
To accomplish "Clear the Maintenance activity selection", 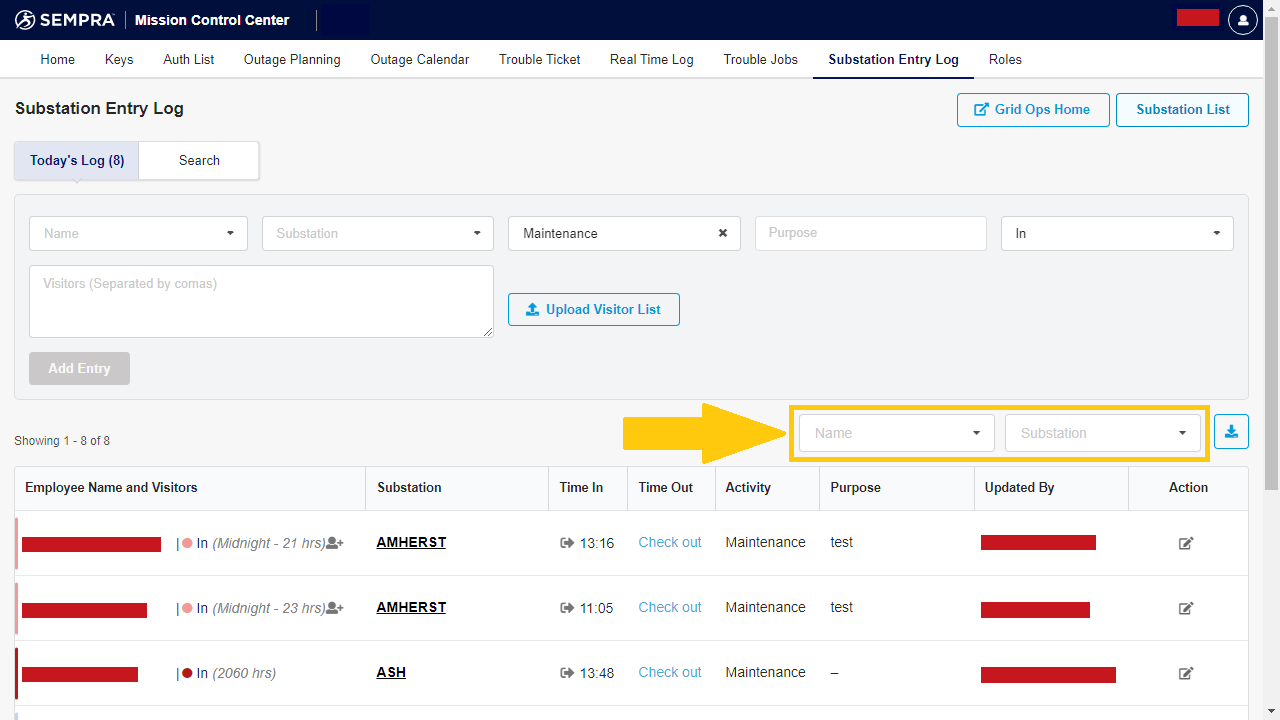I will (x=722, y=233).
